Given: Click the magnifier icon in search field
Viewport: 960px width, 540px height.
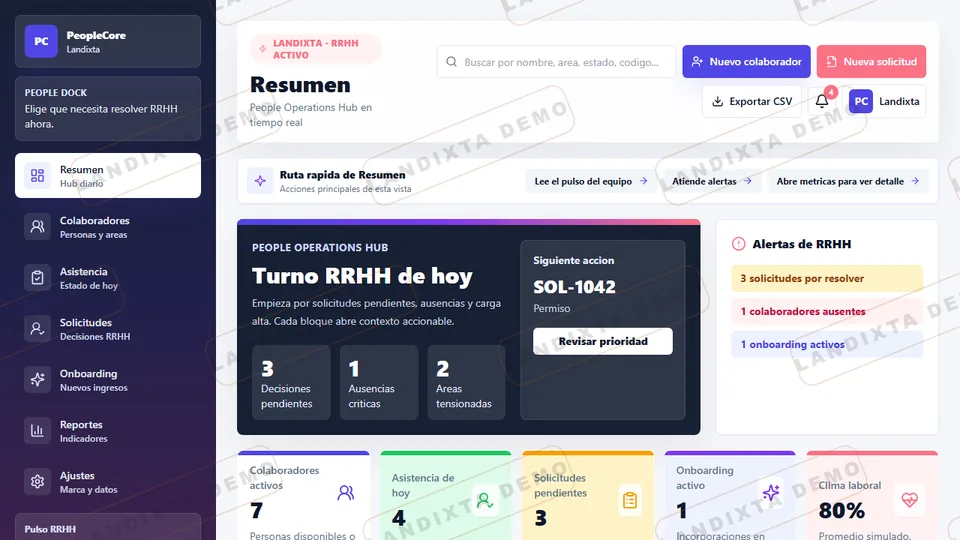Looking at the screenshot, I should (x=451, y=62).
